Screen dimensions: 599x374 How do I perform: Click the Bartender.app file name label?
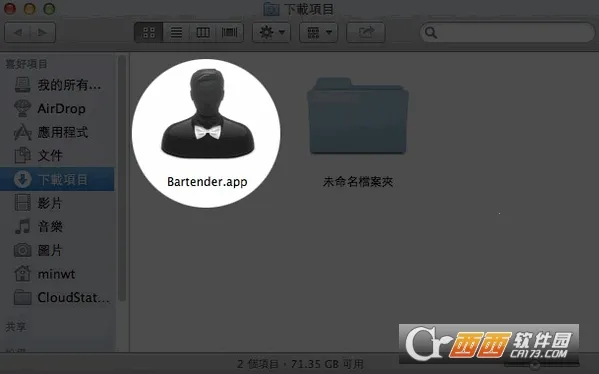(207, 181)
